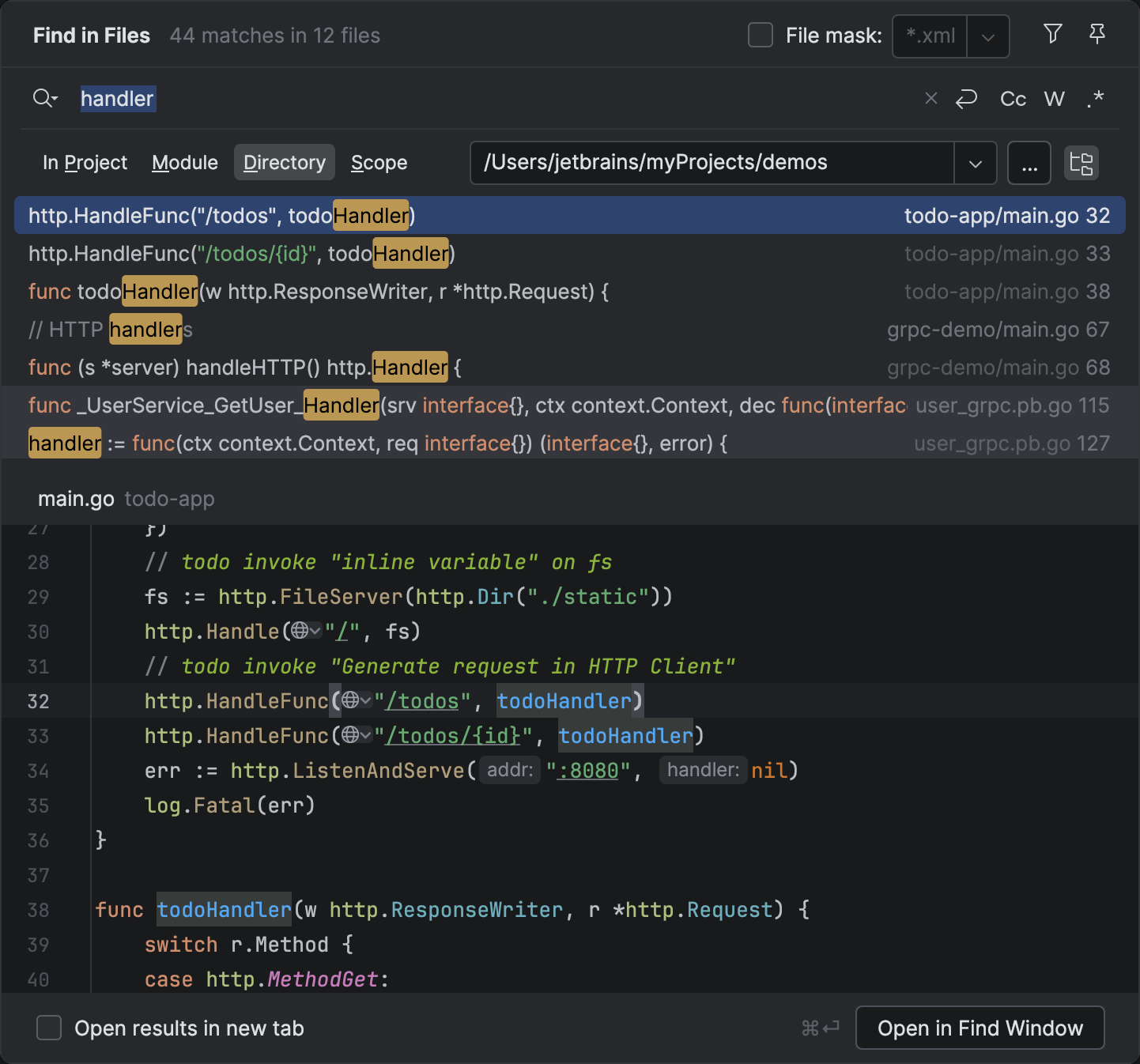Expand the directory path dropdown

click(x=976, y=163)
